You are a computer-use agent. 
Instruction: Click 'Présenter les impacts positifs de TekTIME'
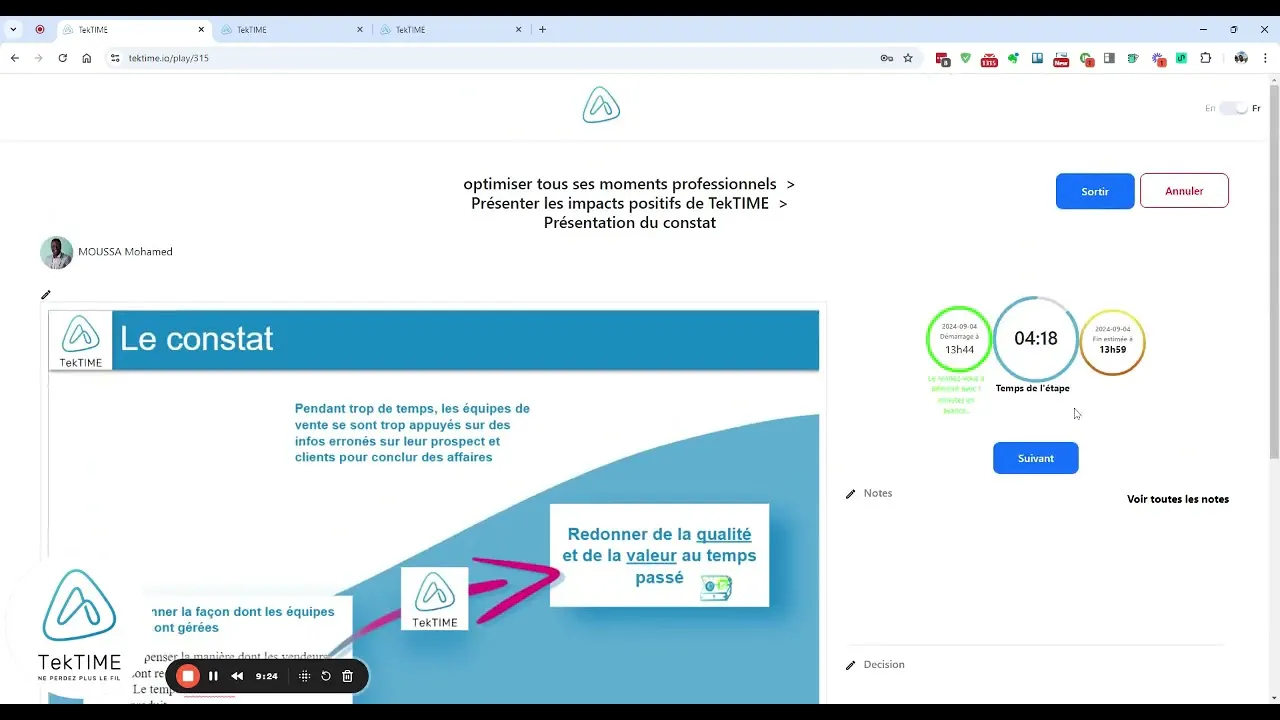coord(620,203)
